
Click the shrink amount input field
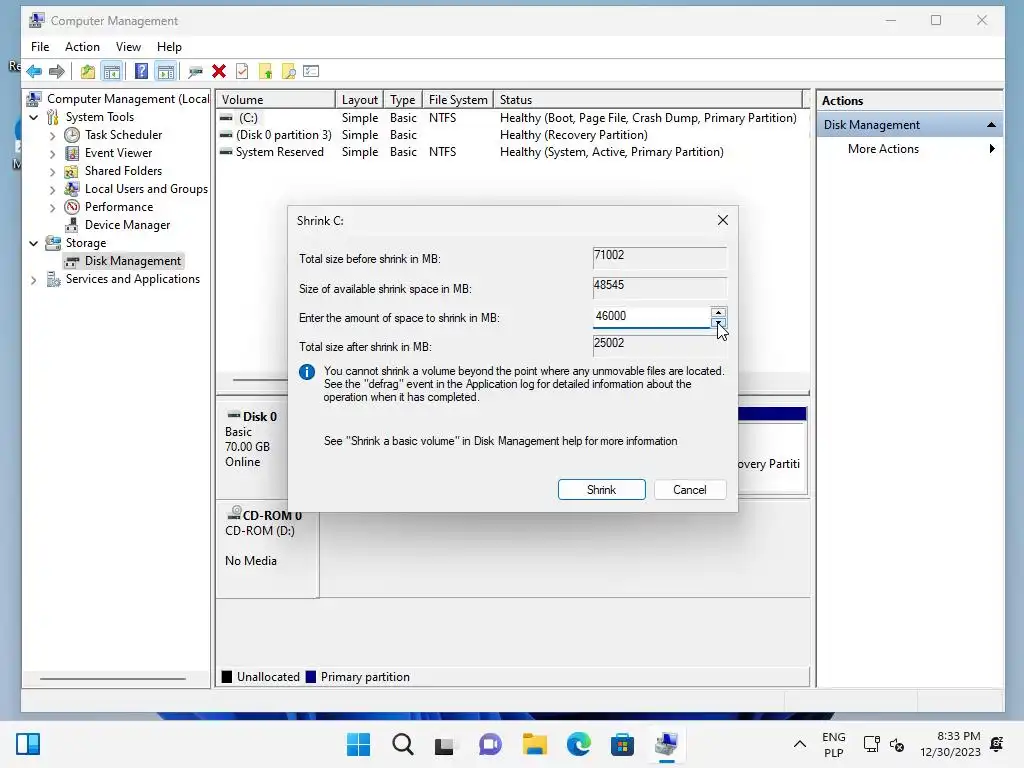coord(652,316)
